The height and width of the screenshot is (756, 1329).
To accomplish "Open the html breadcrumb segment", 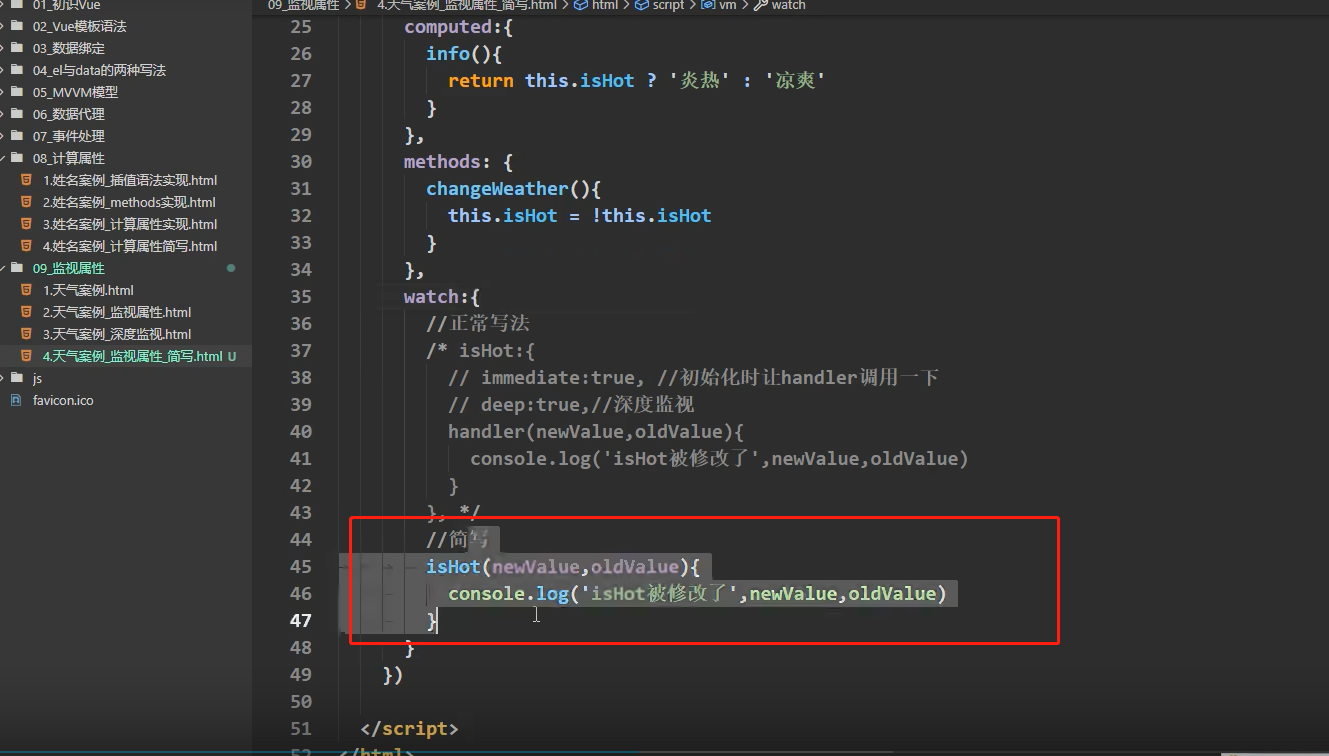I will tap(596, 5).
